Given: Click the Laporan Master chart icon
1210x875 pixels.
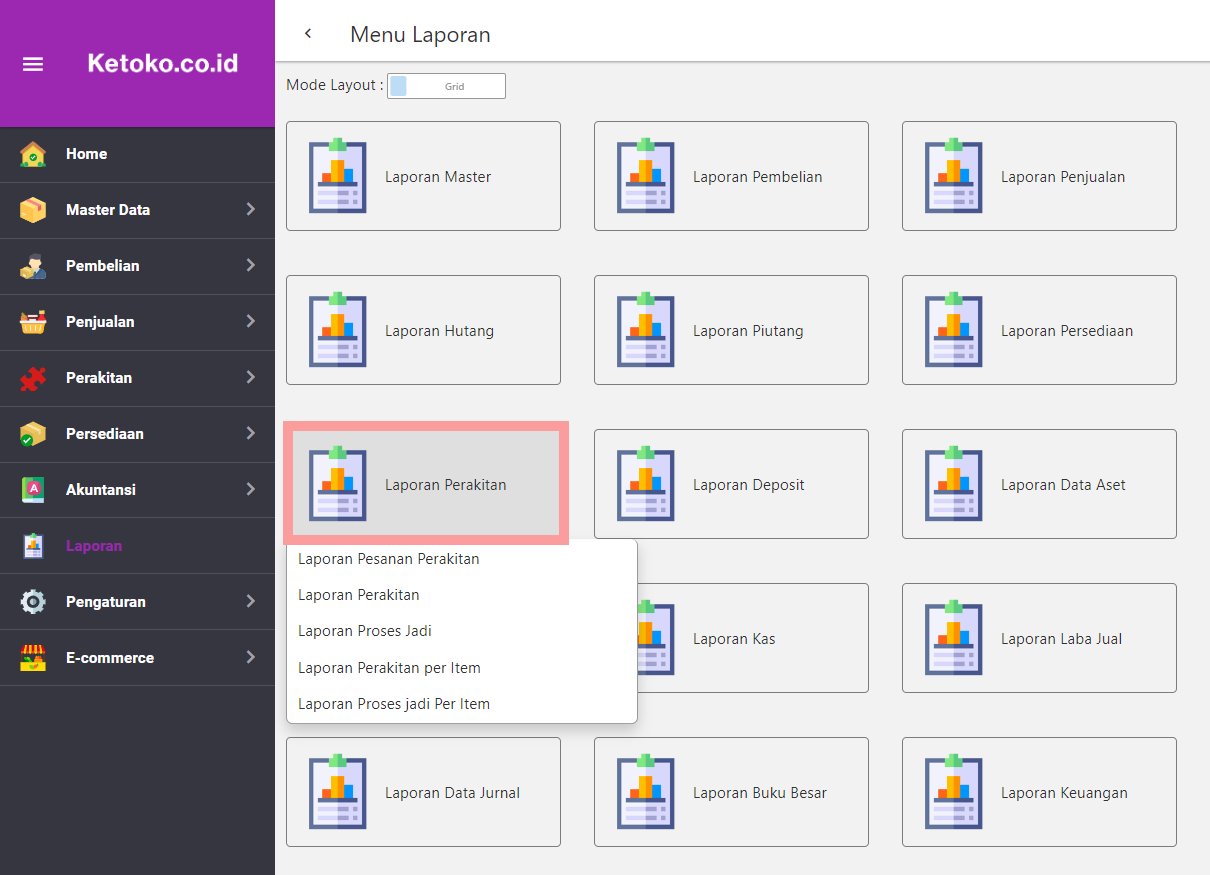Looking at the screenshot, I should pyautogui.click(x=338, y=176).
